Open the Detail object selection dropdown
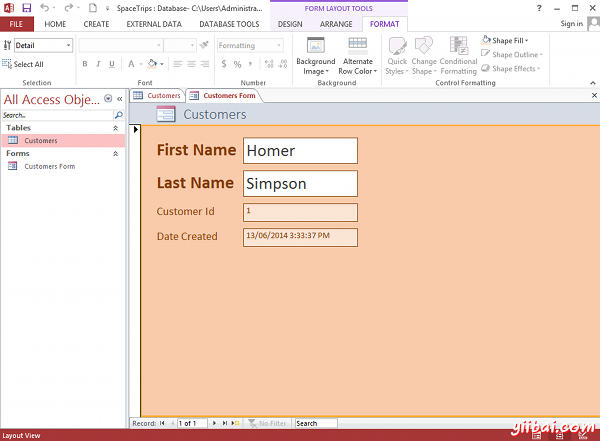Screen dimensions: 600x441 (x=68, y=45)
